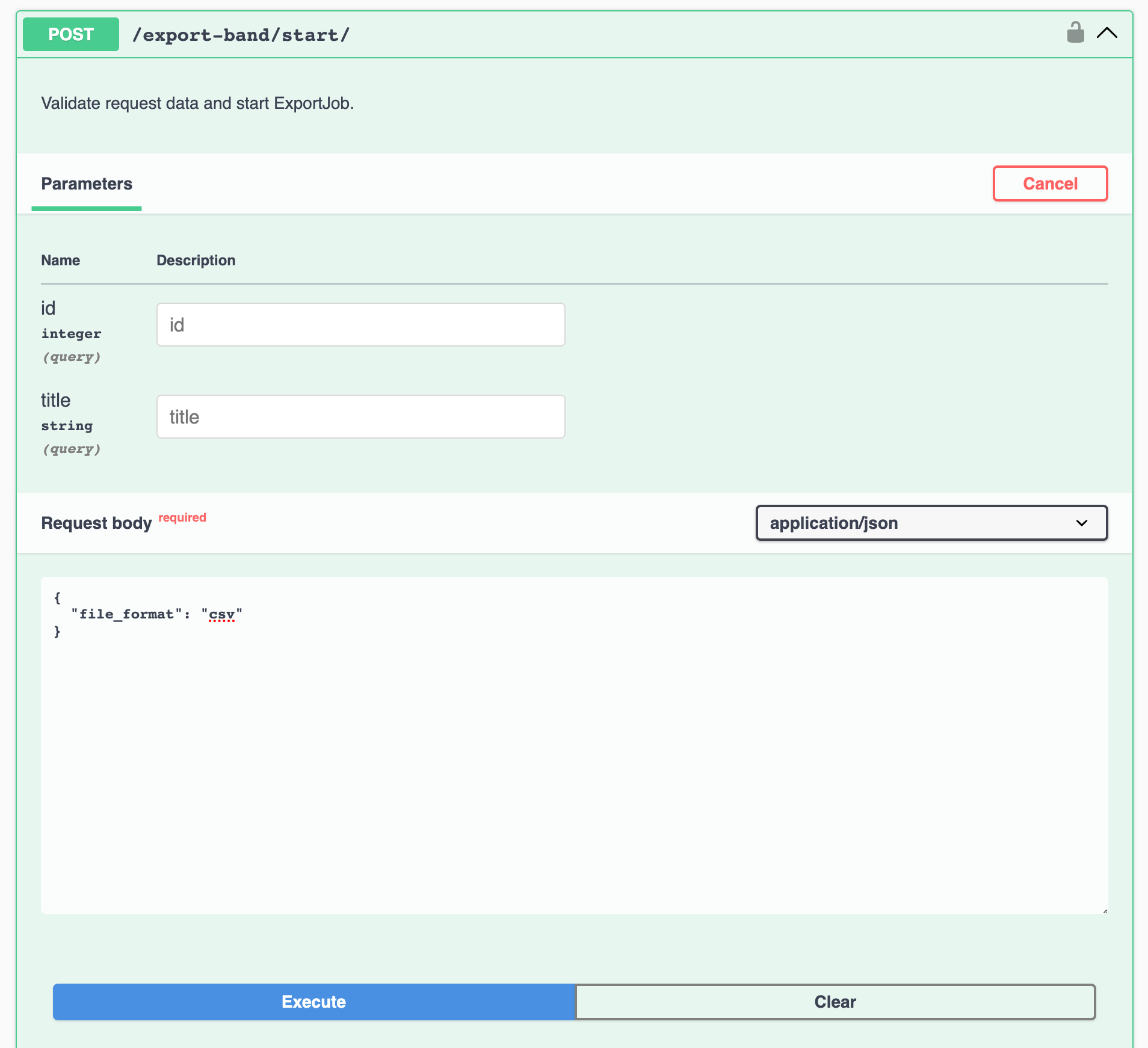Viewport: 1148px width, 1048px height.
Task: Click the integer type label under id
Action: tap(71, 333)
